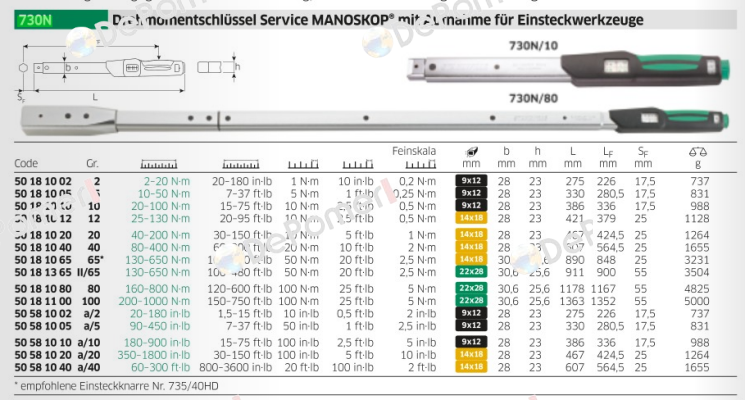
Task: Click the length value 1363
Action: pos(572,301)
